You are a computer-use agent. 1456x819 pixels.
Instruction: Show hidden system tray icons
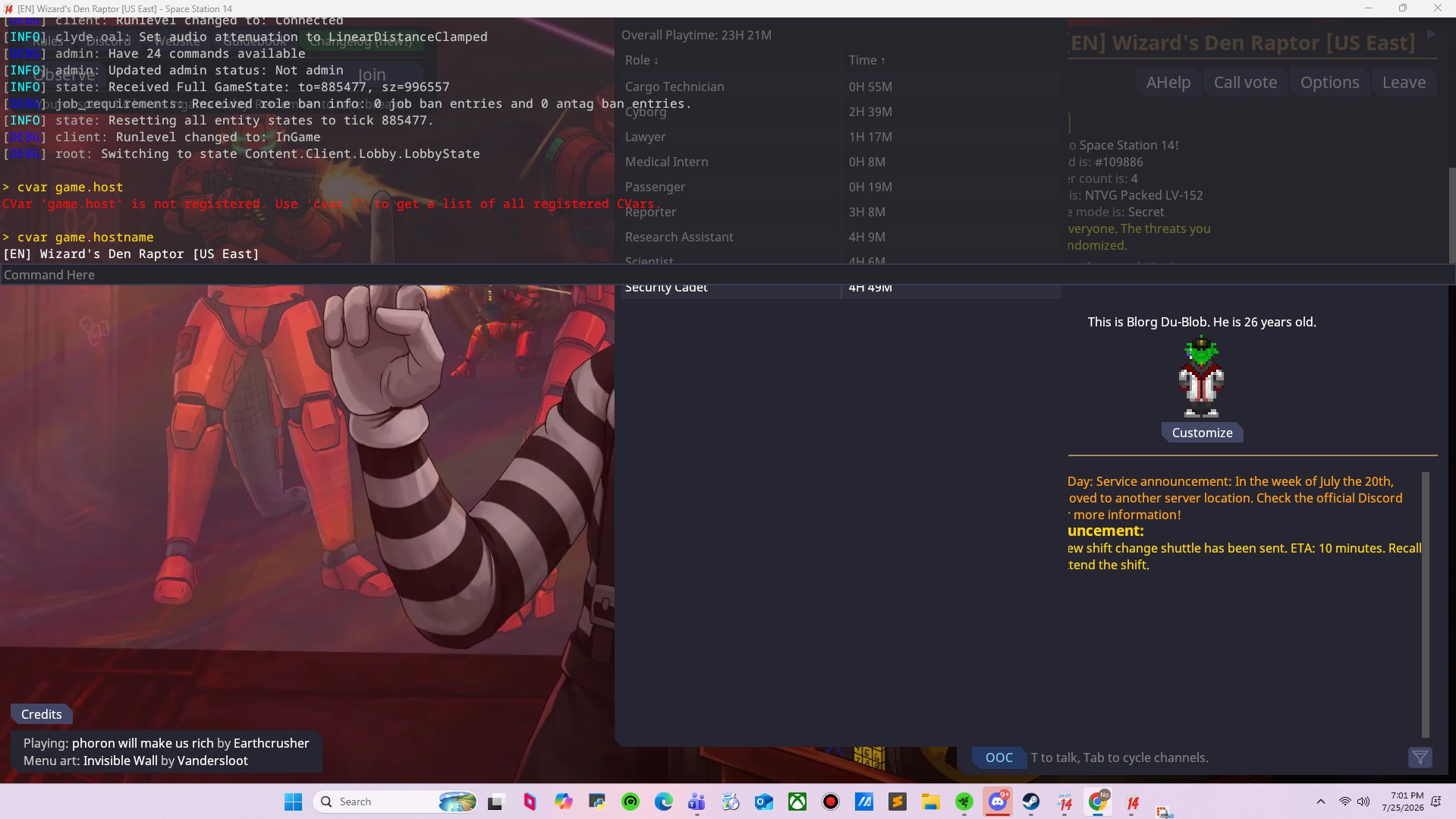pos(1321,802)
